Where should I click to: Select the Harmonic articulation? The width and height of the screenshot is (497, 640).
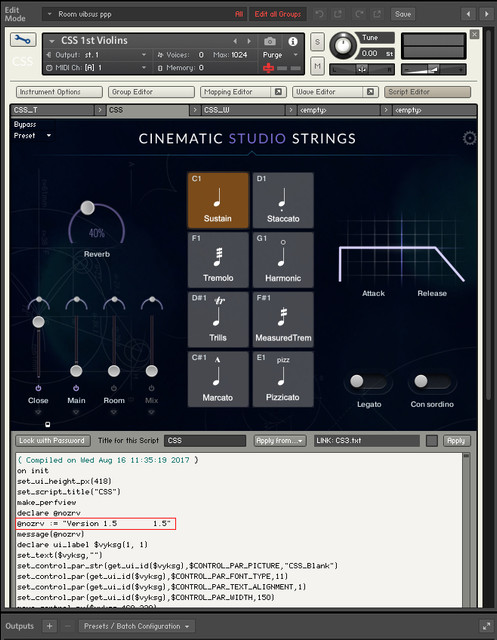tap(283, 260)
